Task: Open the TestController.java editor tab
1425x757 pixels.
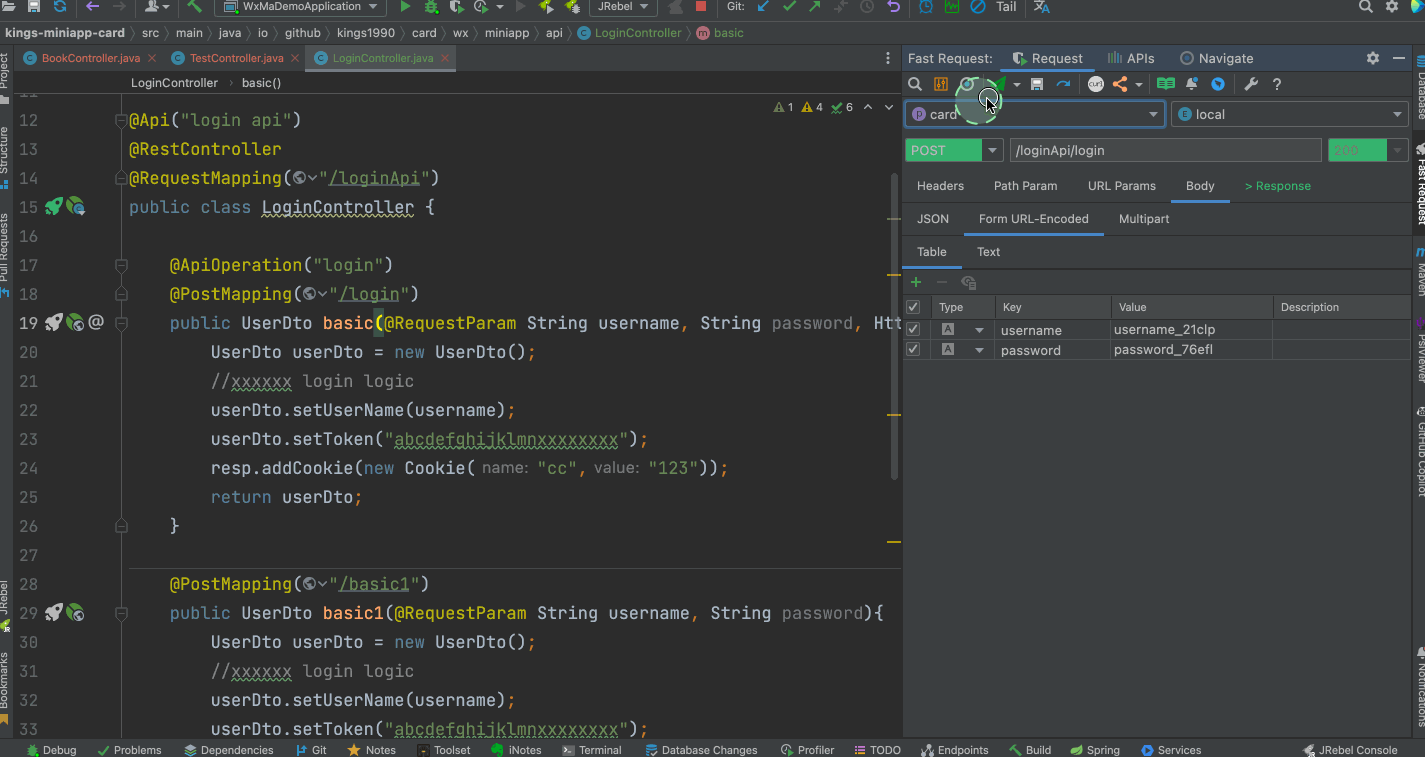Action: coord(236,58)
